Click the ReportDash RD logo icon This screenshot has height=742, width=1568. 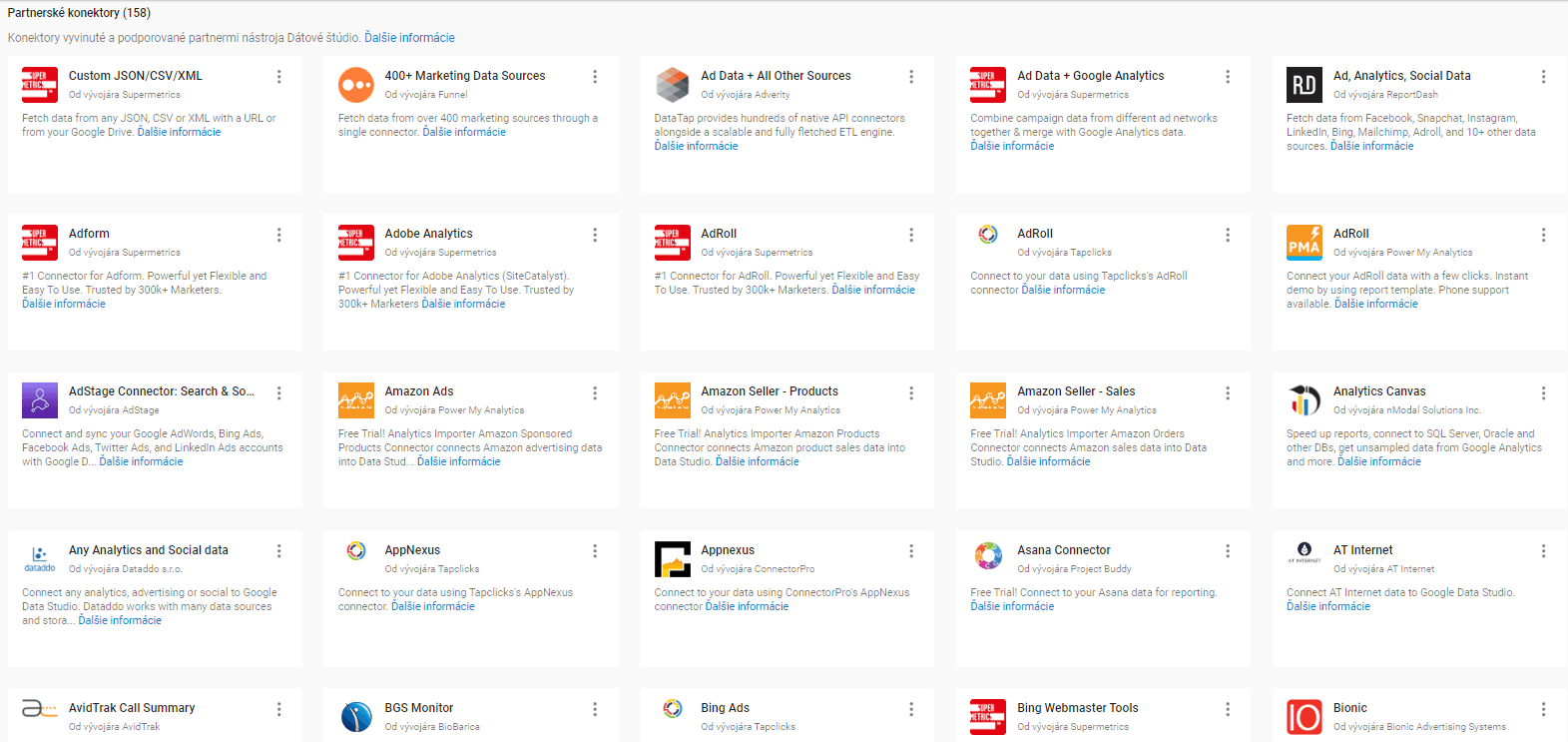tap(1305, 85)
